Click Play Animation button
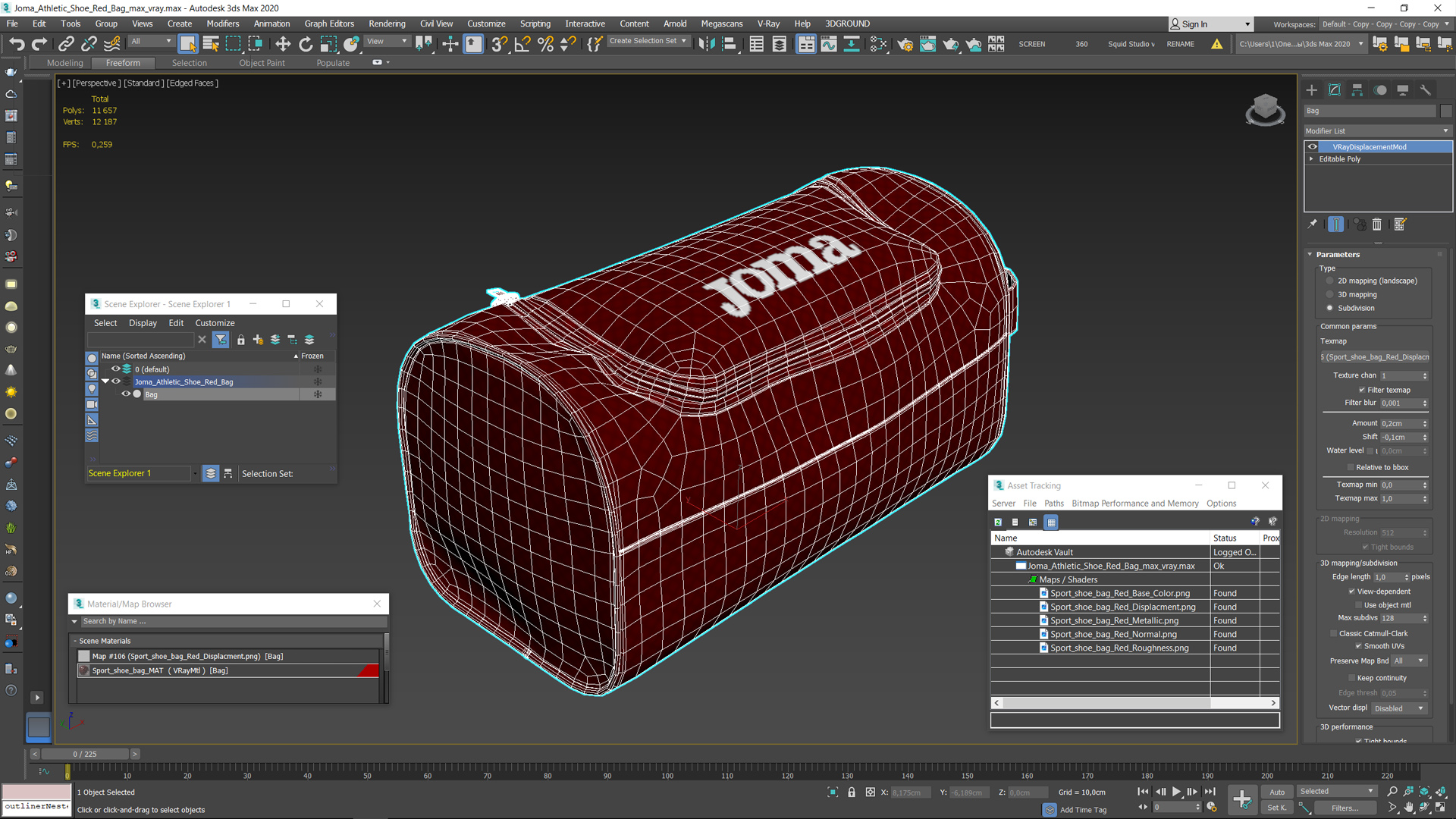 tap(1176, 792)
